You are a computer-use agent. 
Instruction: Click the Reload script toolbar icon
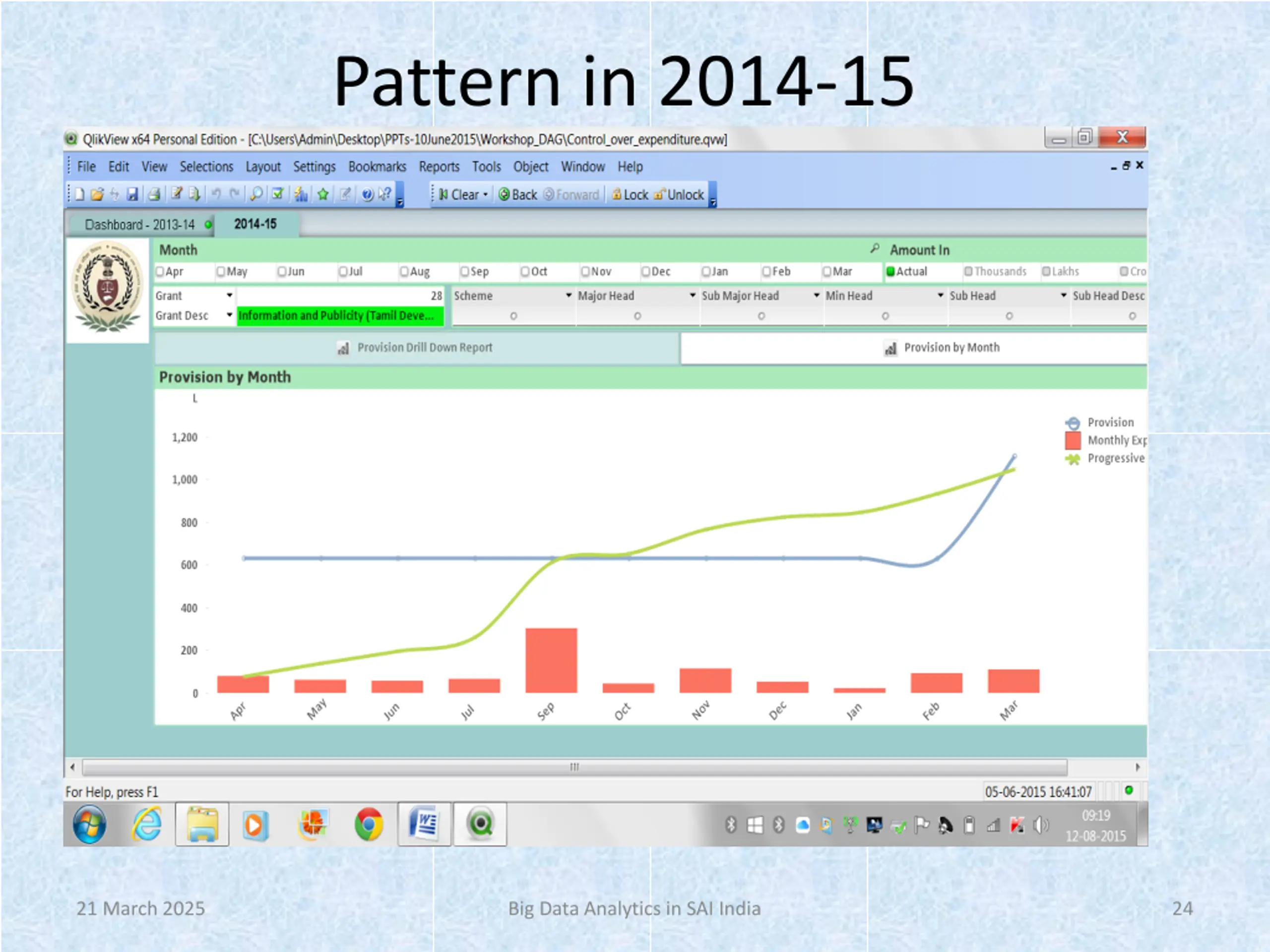click(194, 194)
